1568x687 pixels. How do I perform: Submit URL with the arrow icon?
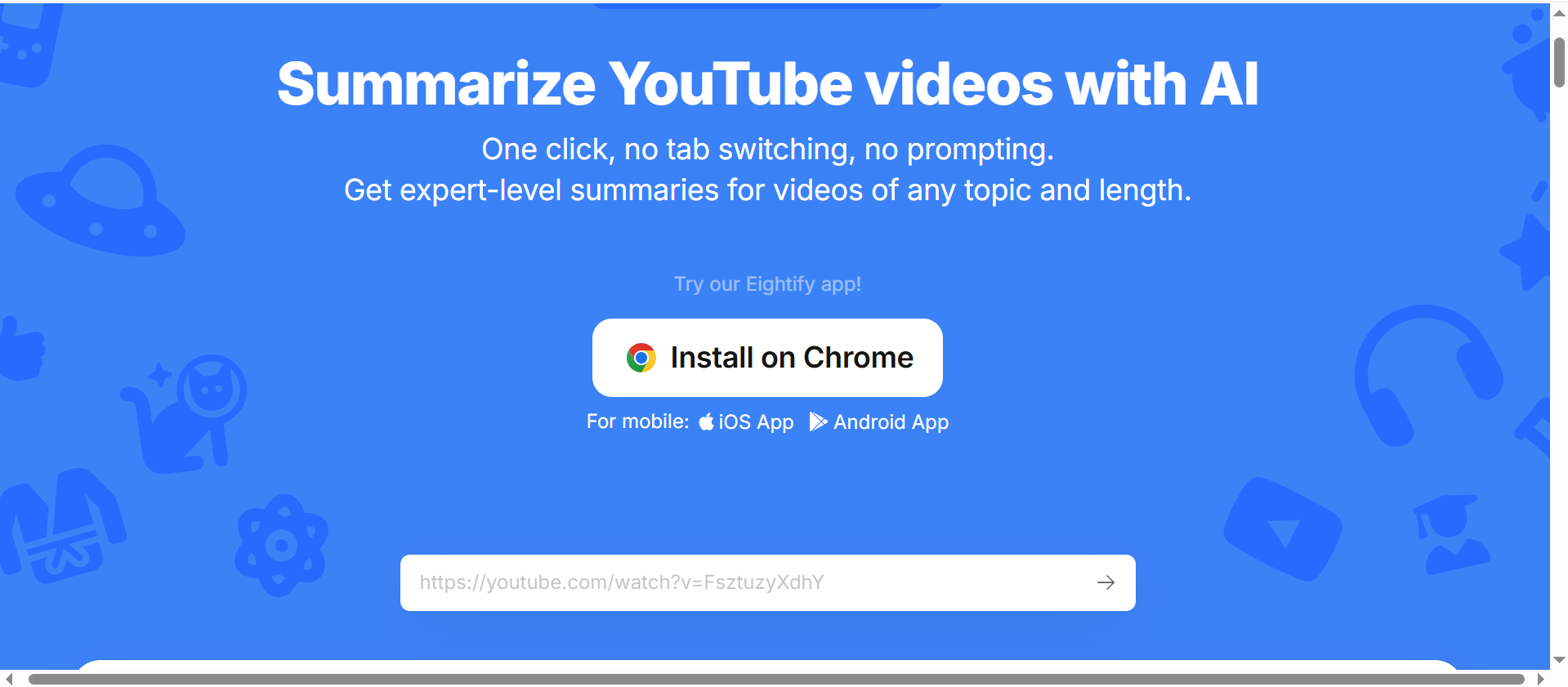(x=1106, y=582)
